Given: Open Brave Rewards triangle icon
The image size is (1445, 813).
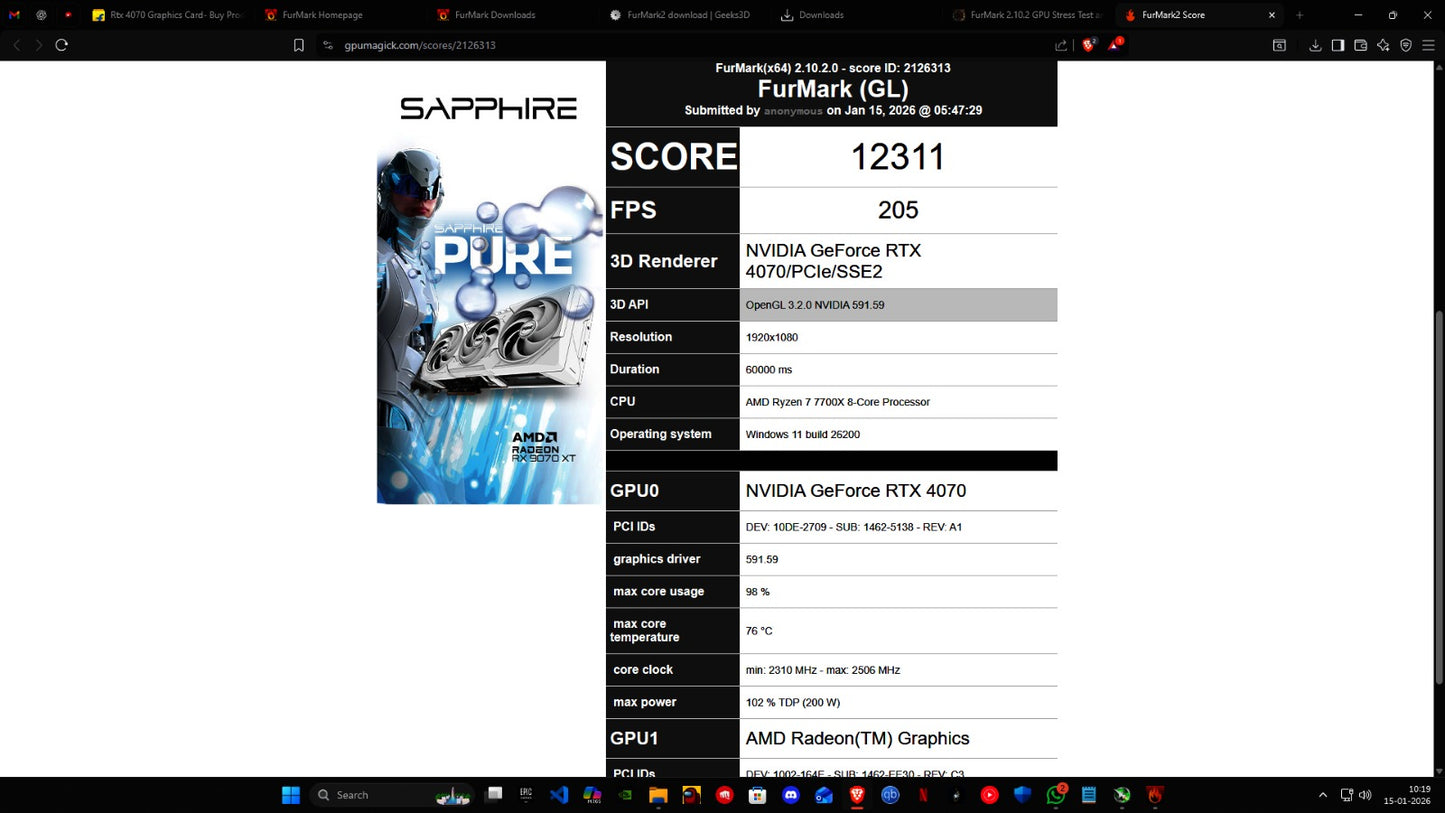Looking at the screenshot, I should click(1115, 45).
